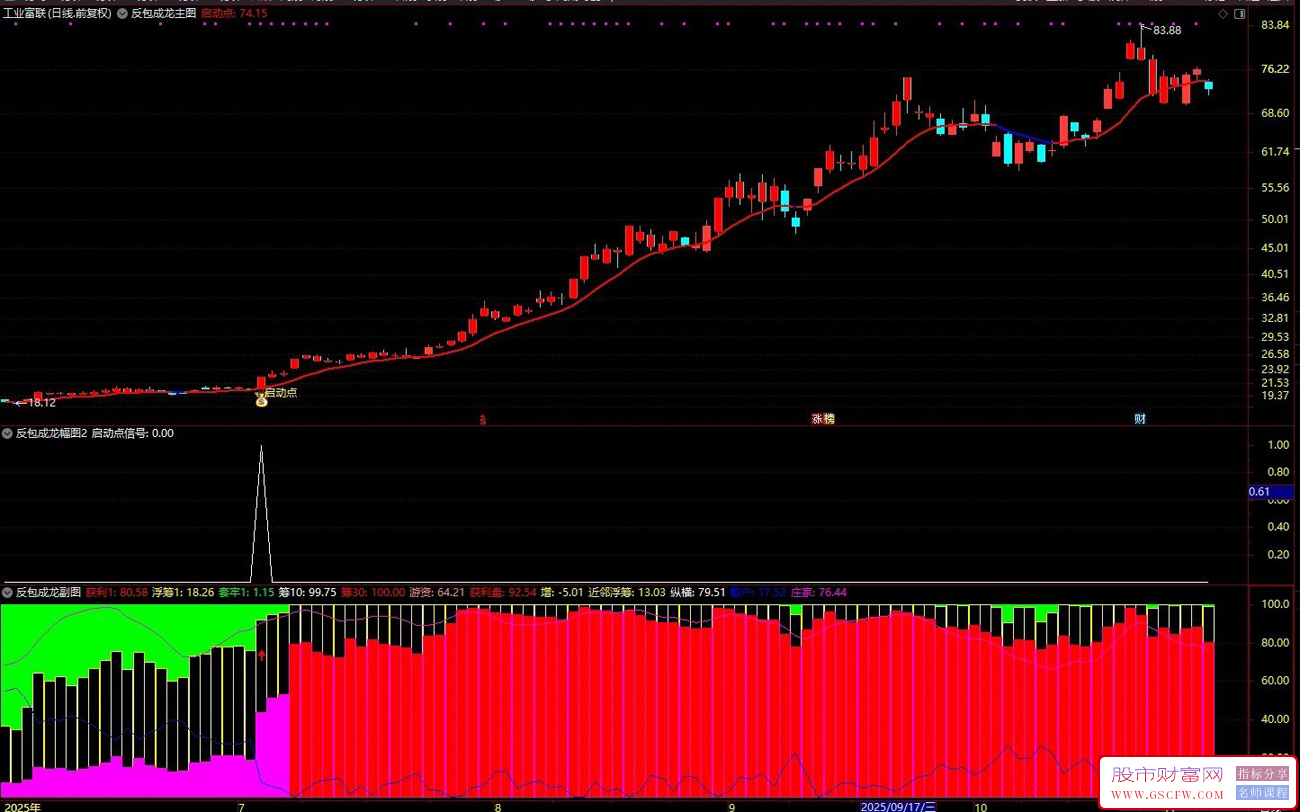This screenshot has width=1300, height=812.
Task: Select the 工业富联(日线.前复权) chart title
Action: pos(56,14)
